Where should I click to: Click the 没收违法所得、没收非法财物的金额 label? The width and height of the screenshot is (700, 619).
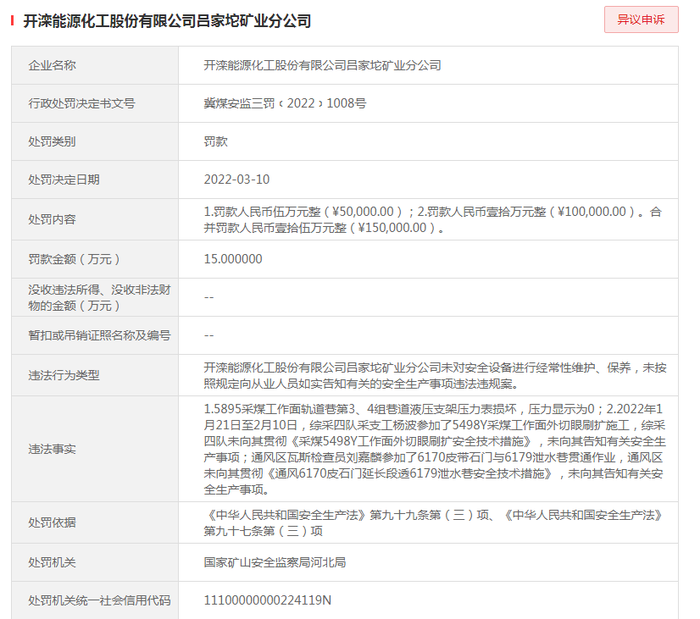click(99, 298)
